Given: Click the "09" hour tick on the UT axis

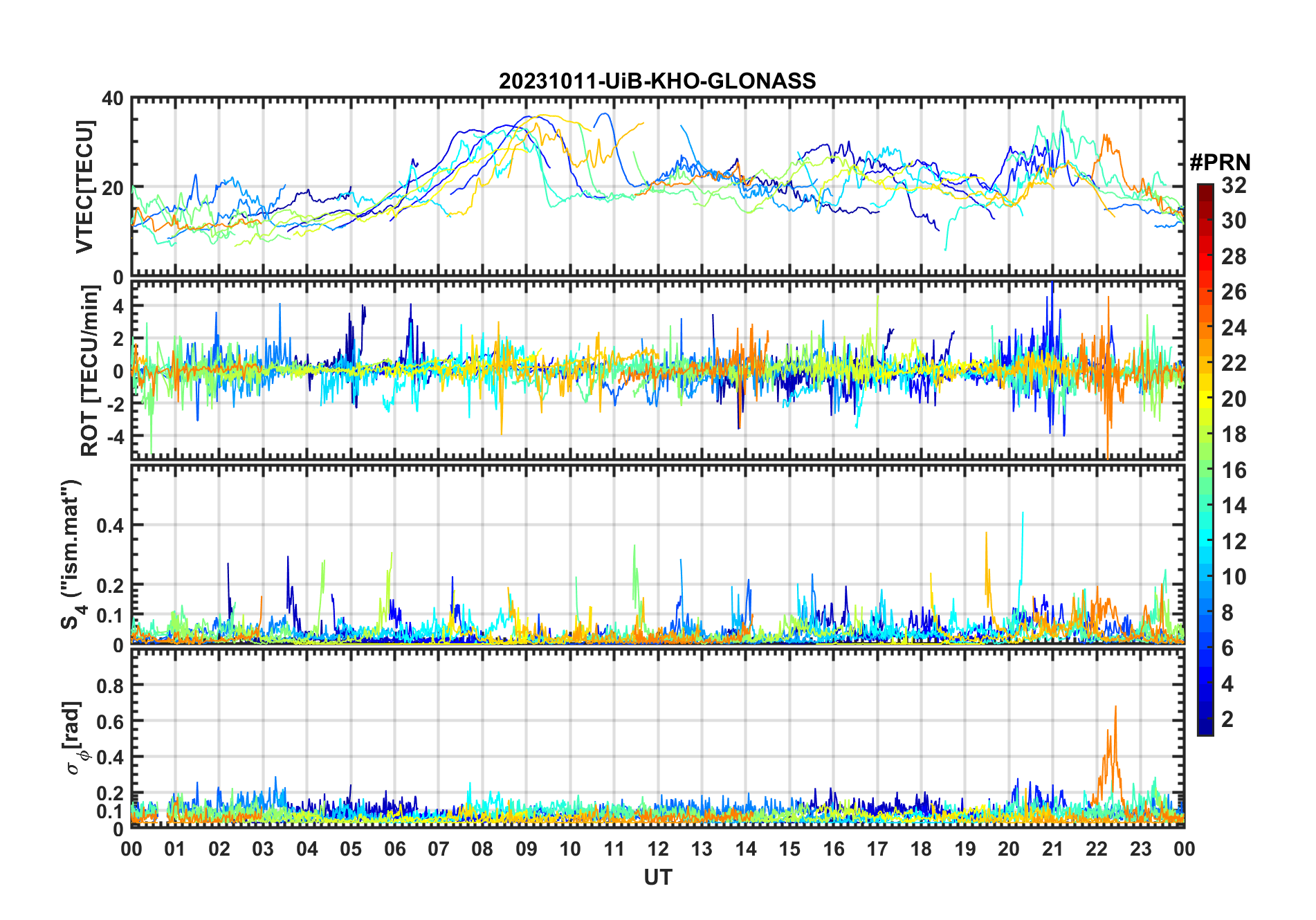Looking at the screenshot, I should click(527, 849).
